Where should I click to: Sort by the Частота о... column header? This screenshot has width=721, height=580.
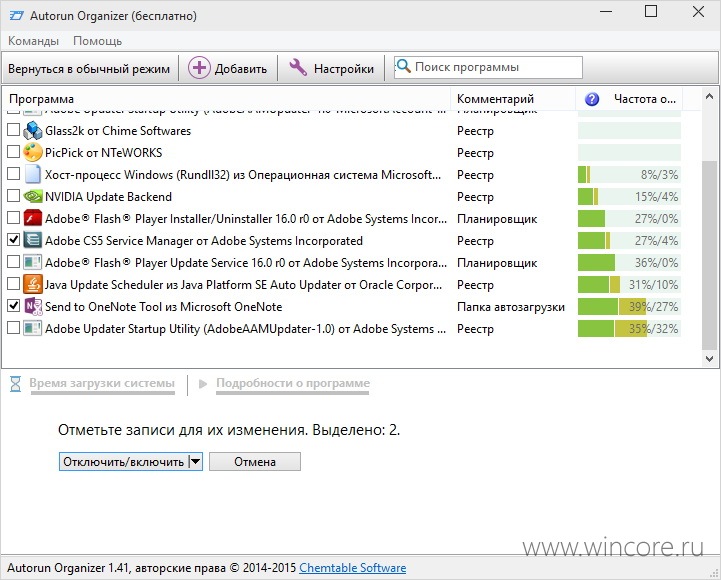629,99
